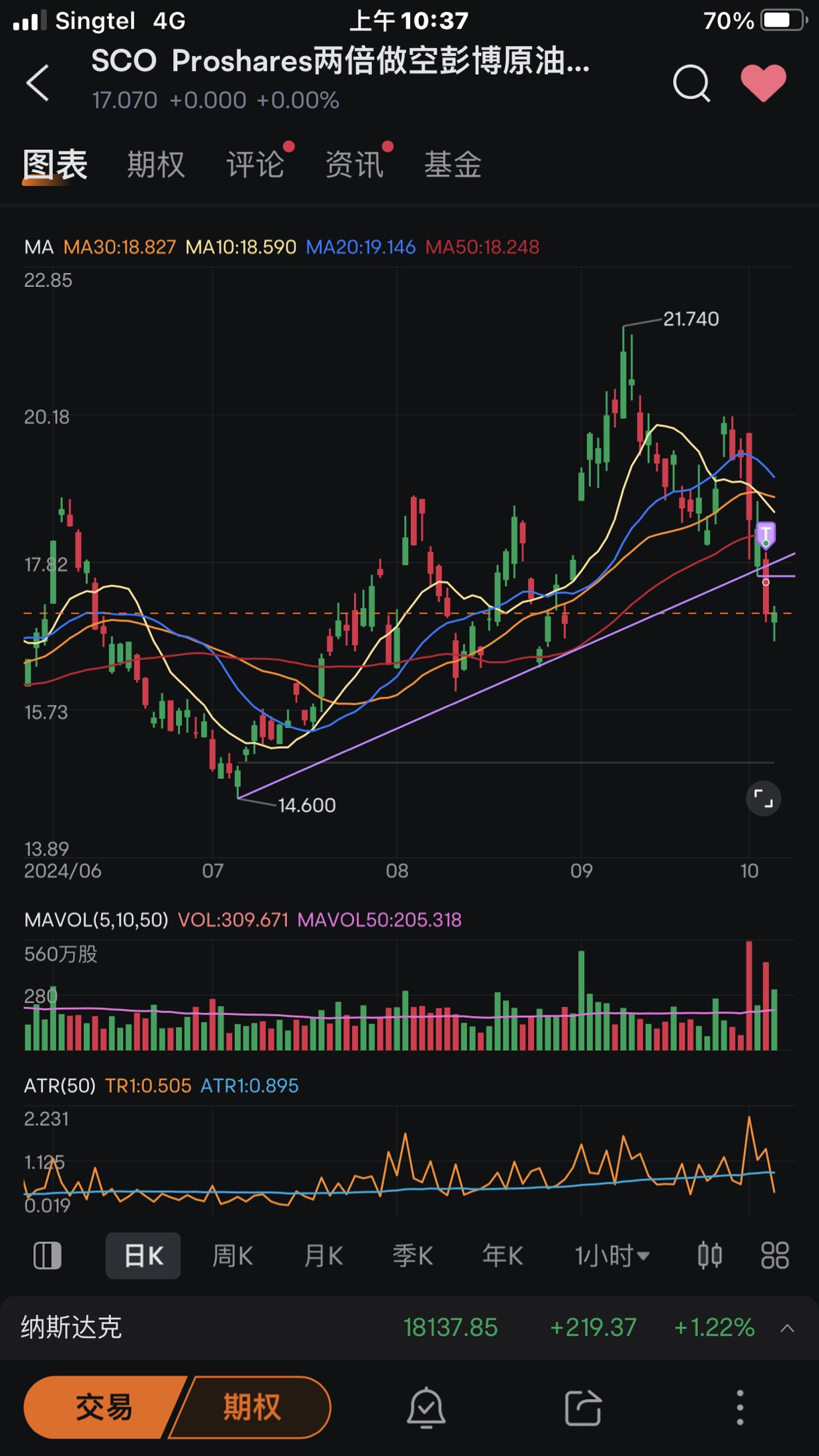Select the 周K weekly period

pos(232,1255)
